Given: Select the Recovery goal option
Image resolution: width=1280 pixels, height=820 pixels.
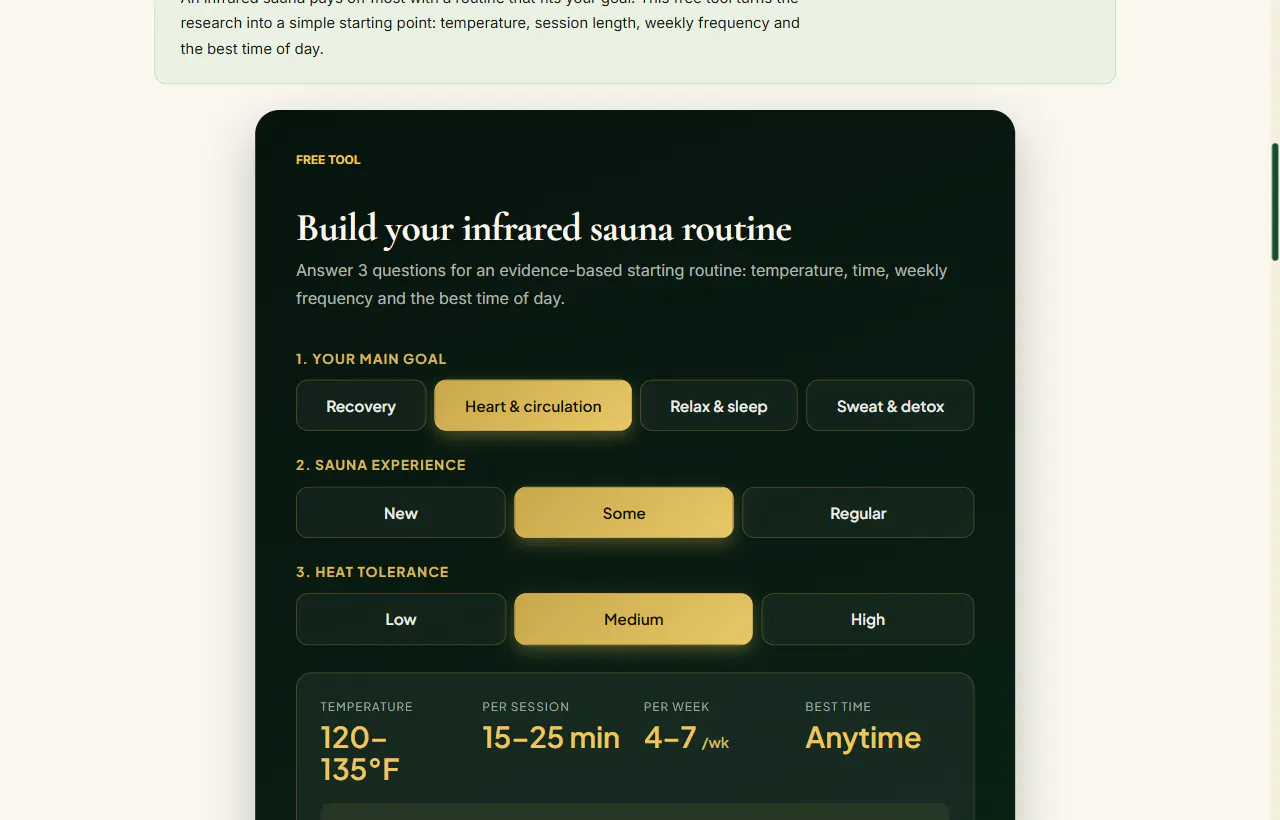Looking at the screenshot, I should click(361, 406).
